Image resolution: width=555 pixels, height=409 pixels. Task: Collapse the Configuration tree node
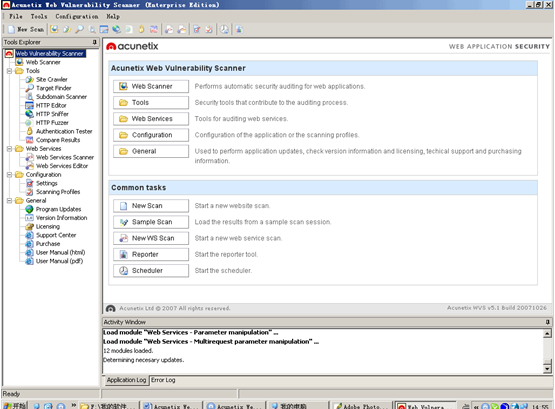coord(10,174)
